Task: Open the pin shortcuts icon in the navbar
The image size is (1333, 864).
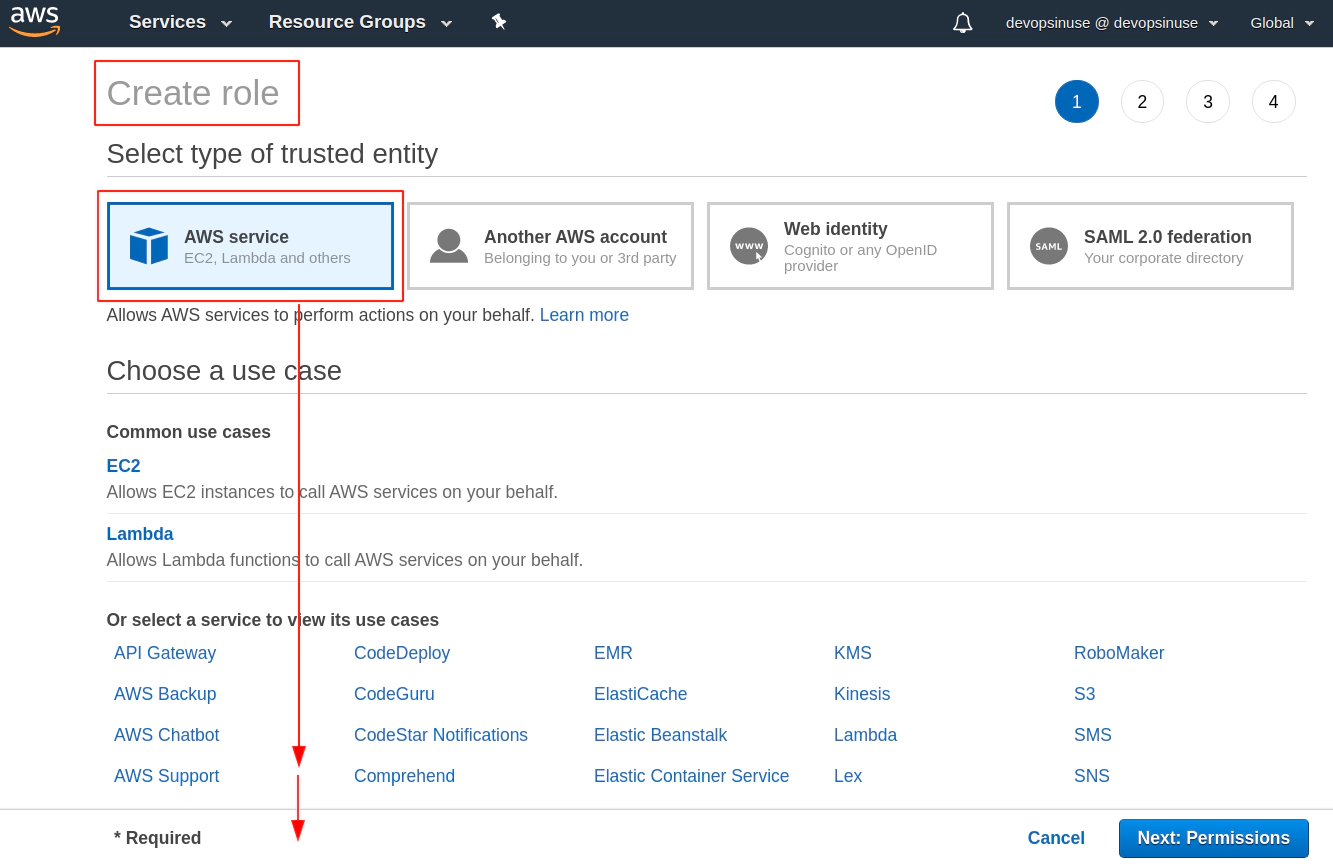Action: pyautogui.click(x=499, y=22)
